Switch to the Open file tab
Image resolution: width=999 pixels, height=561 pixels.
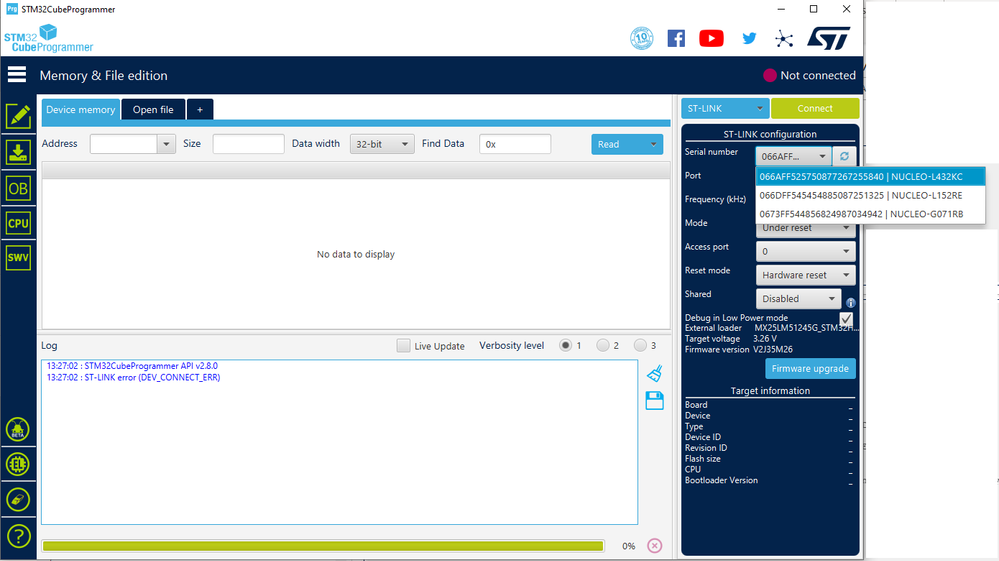[153, 110]
